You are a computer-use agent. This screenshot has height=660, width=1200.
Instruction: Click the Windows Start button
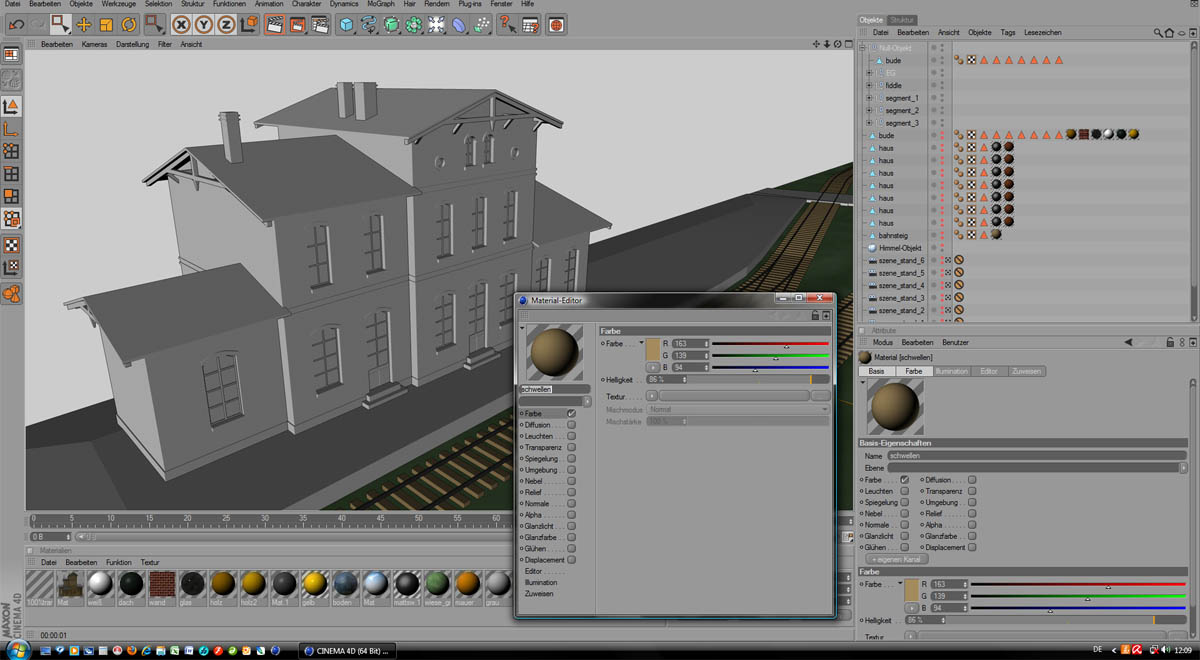[18, 650]
